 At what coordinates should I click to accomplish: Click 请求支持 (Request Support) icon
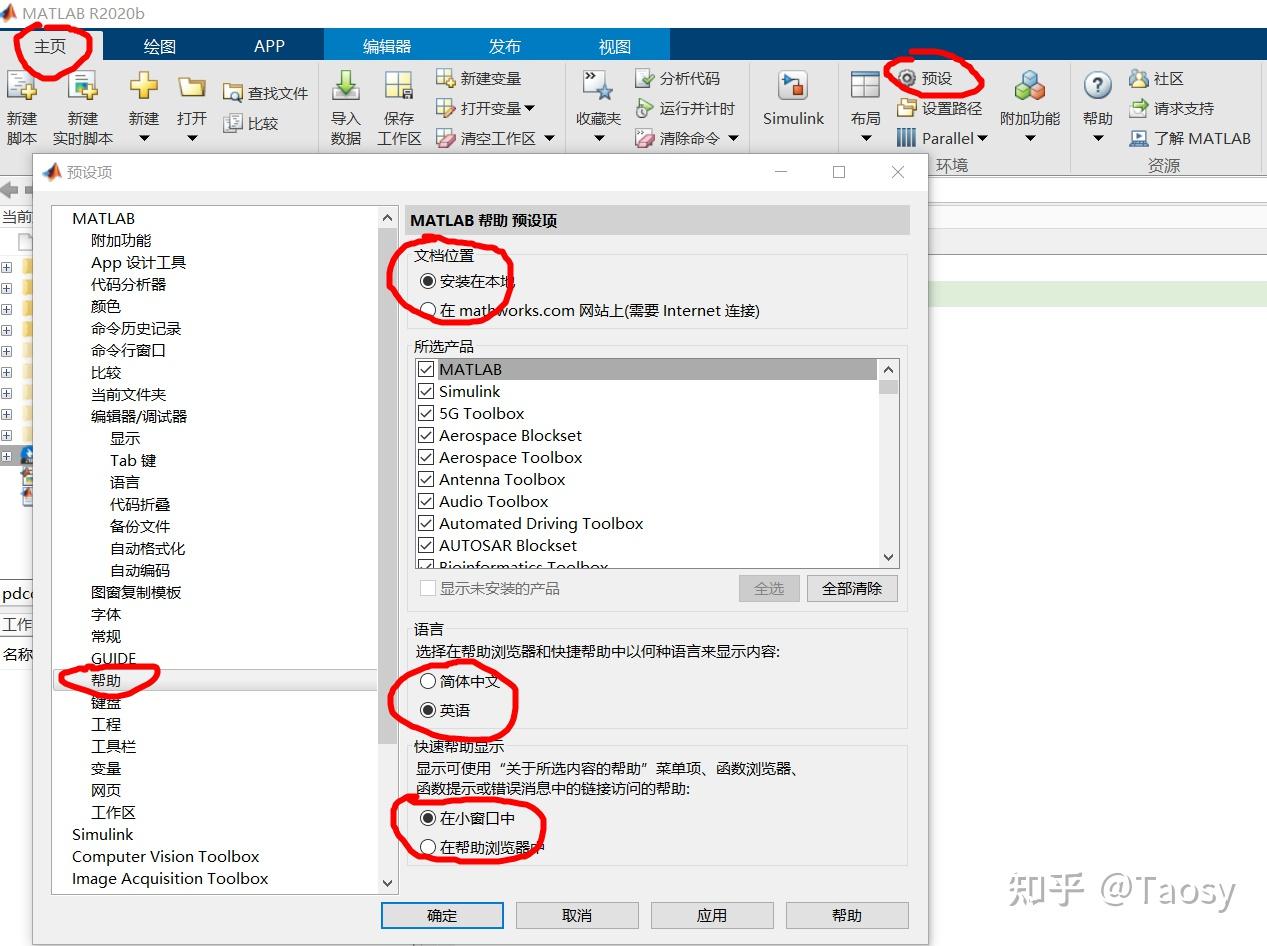point(1138,108)
